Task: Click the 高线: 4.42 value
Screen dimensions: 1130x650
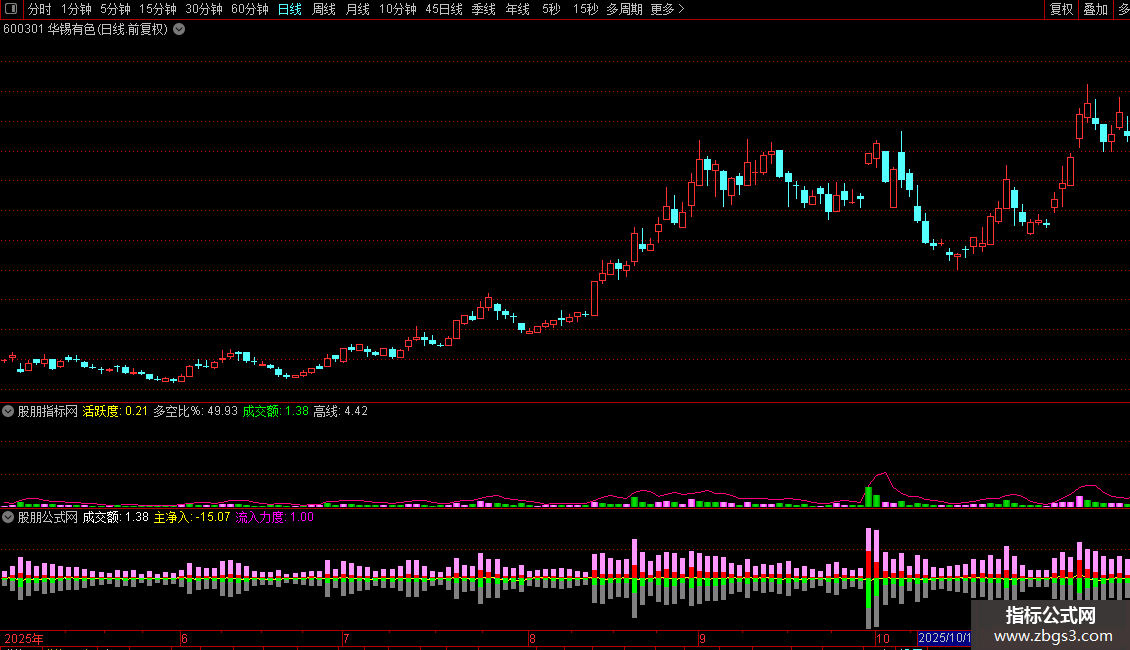Action: [340, 411]
